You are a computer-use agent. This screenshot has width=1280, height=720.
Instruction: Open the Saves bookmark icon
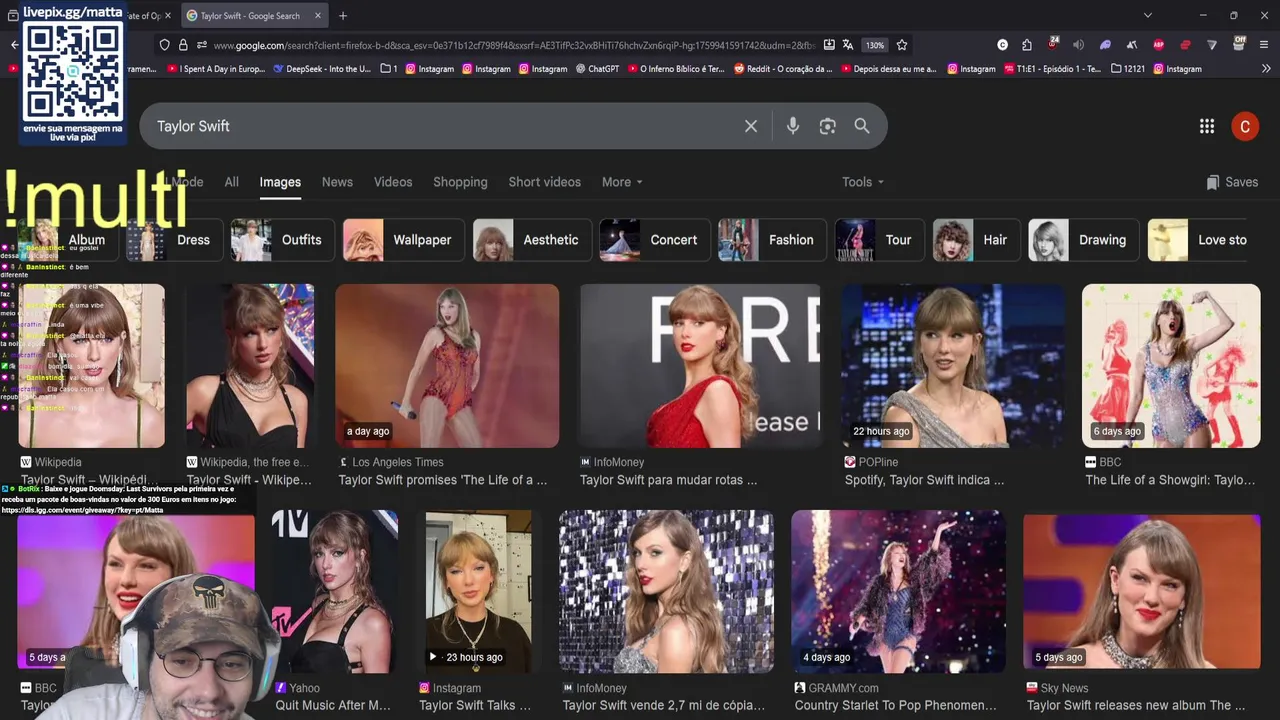click(1232, 182)
